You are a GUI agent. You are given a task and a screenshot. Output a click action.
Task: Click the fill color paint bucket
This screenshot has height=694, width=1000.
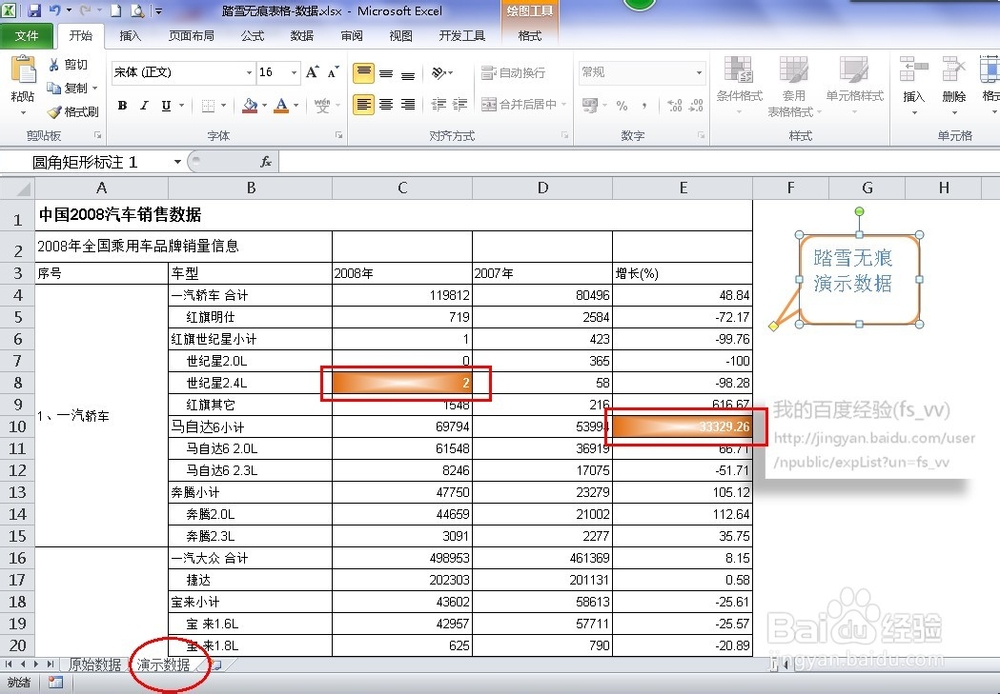pyautogui.click(x=250, y=106)
